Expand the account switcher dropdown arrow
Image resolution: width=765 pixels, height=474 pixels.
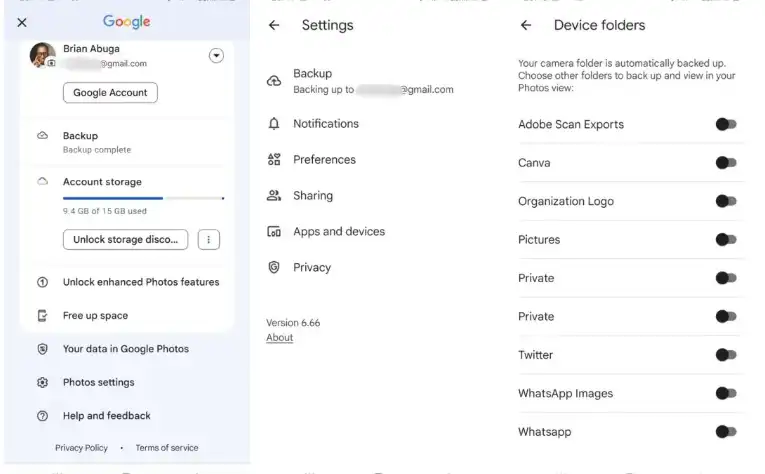coord(216,56)
